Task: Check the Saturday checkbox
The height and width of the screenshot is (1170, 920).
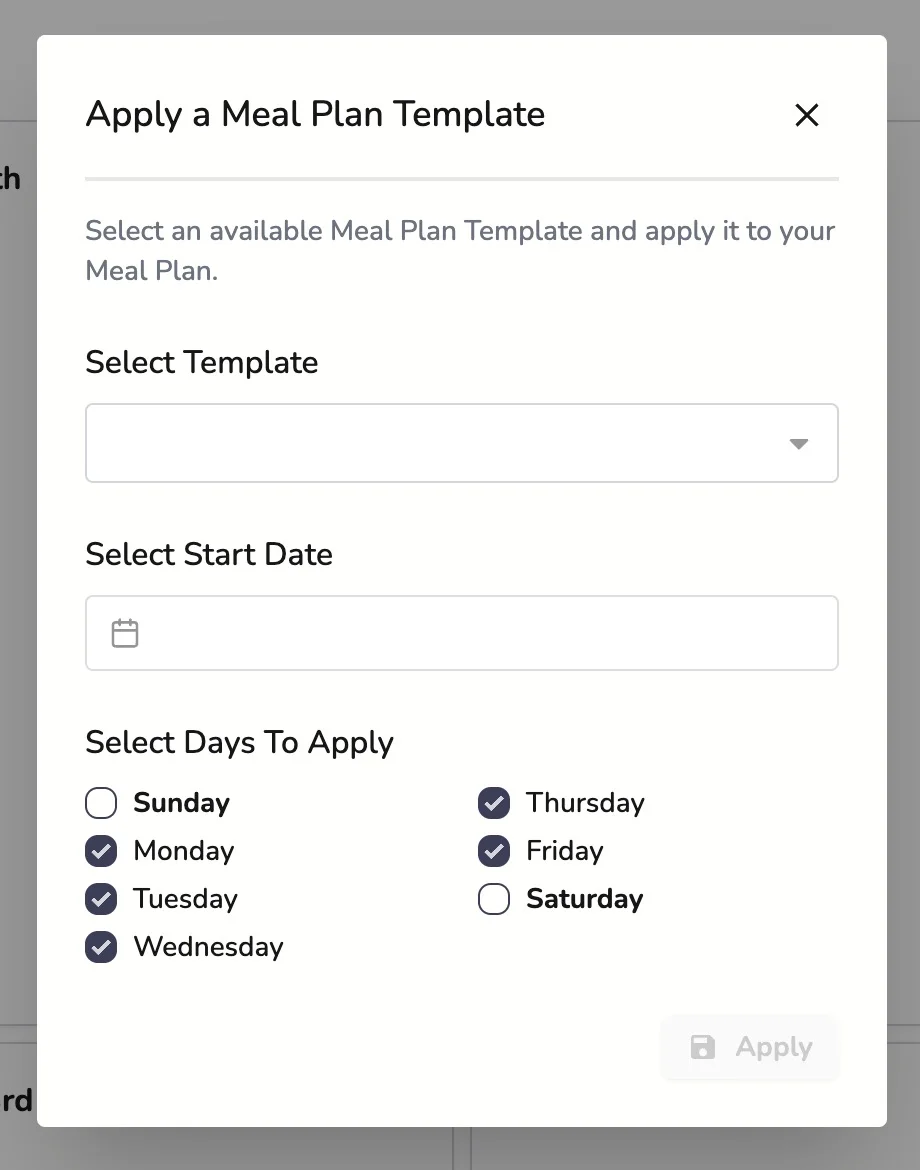Action: click(494, 899)
